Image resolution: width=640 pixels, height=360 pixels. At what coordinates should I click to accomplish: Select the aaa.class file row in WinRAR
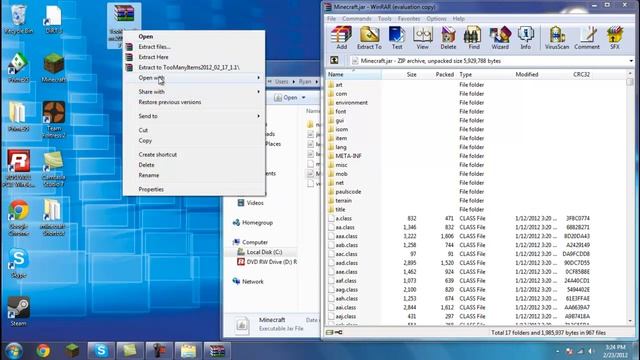[459, 236]
